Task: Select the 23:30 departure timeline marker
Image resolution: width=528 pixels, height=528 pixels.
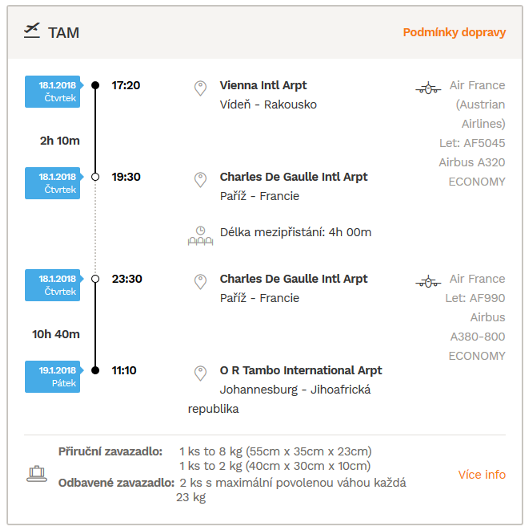Action: (95, 279)
